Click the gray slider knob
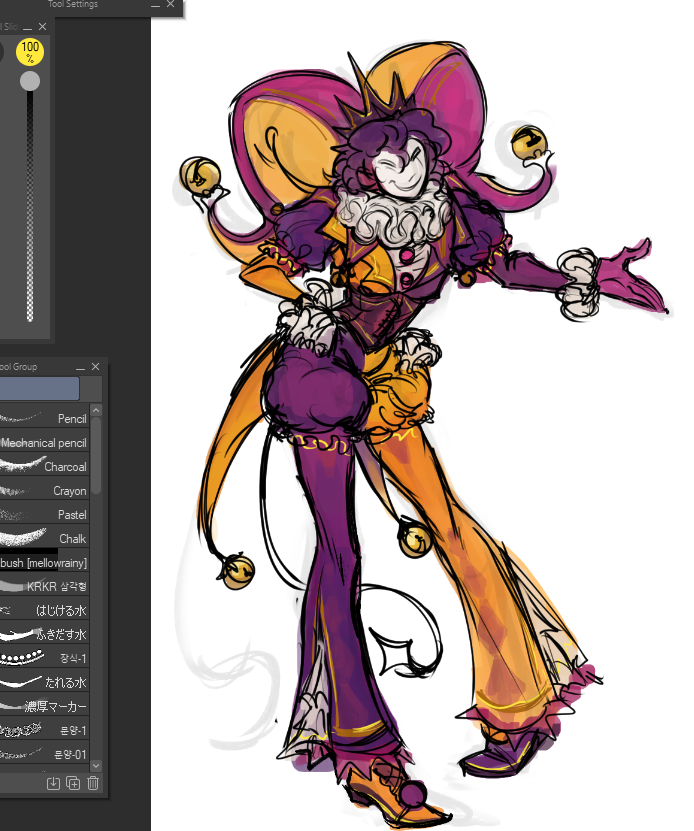This screenshot has height=831, width=694. click(x=30, y=81)
